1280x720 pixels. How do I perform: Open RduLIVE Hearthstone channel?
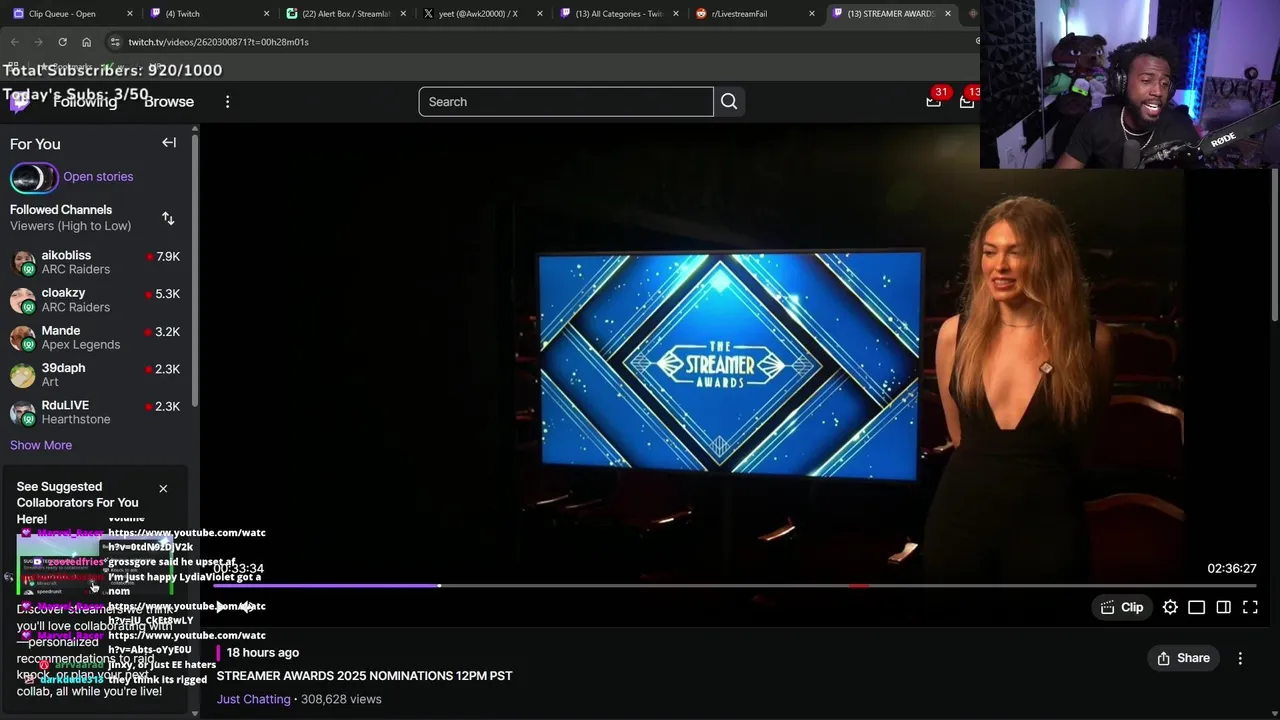click(95, 412)
